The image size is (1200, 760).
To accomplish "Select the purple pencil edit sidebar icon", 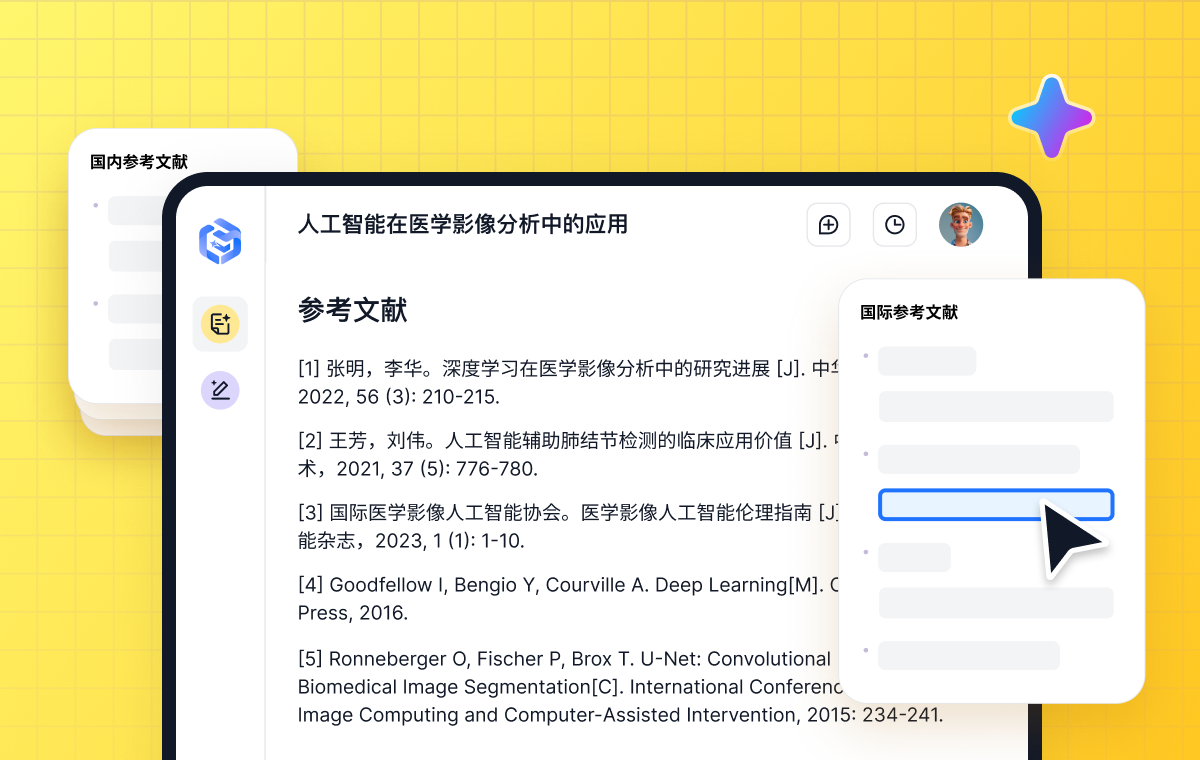I will pyautogui.click(x=220, y=390).
